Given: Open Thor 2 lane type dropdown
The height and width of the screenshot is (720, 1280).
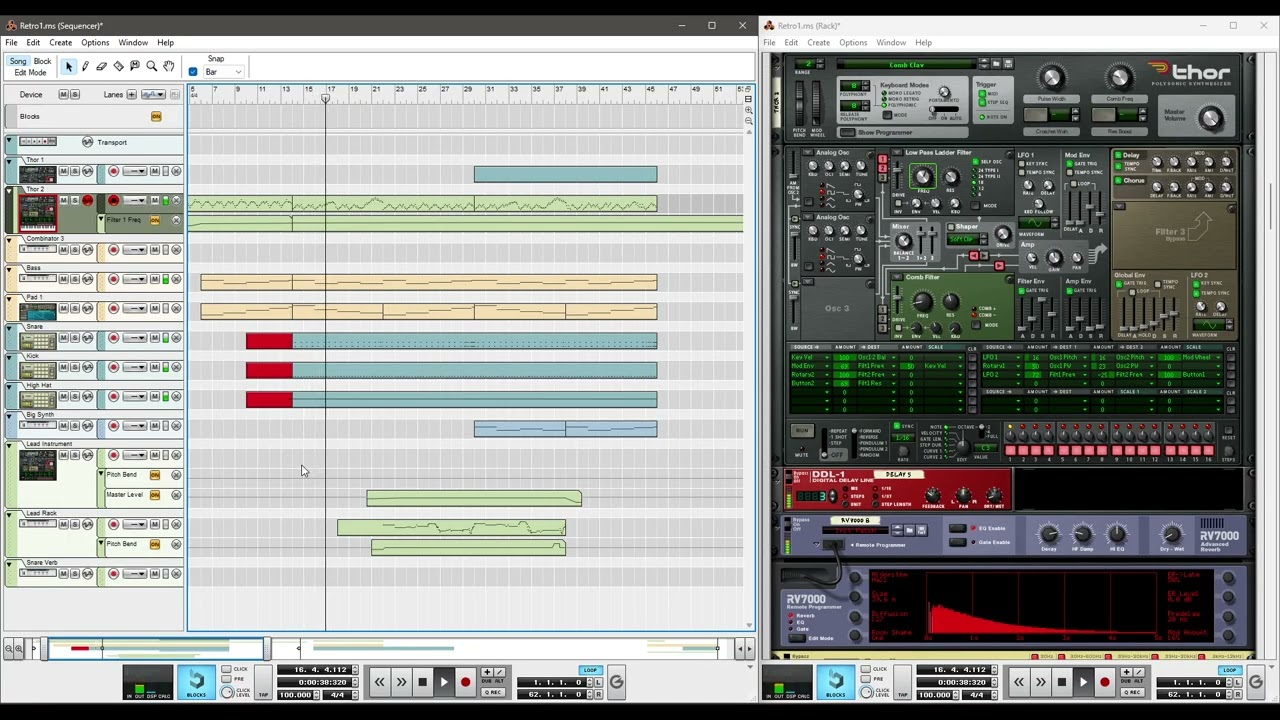Looking at the screenshot, I should pyautogui.click(x=136, y=201).
